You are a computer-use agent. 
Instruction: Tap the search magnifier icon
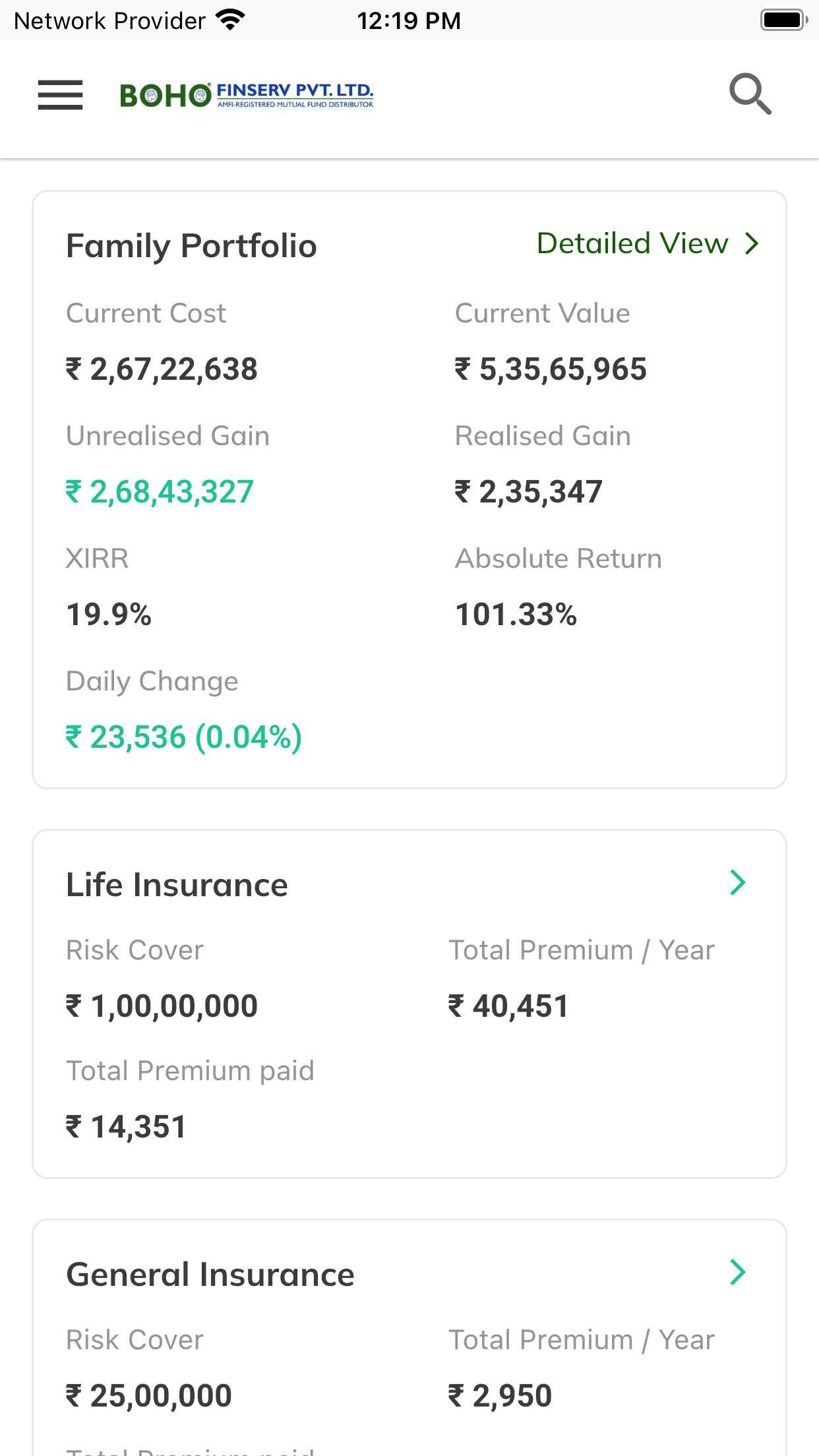pos(750,94)
